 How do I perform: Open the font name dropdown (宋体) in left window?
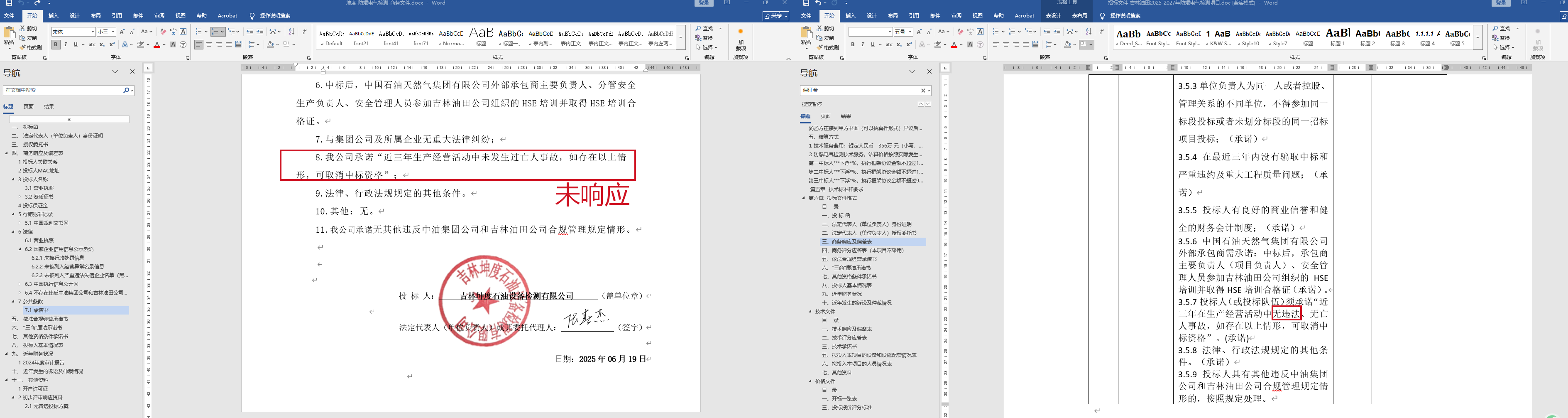[93, 32]
